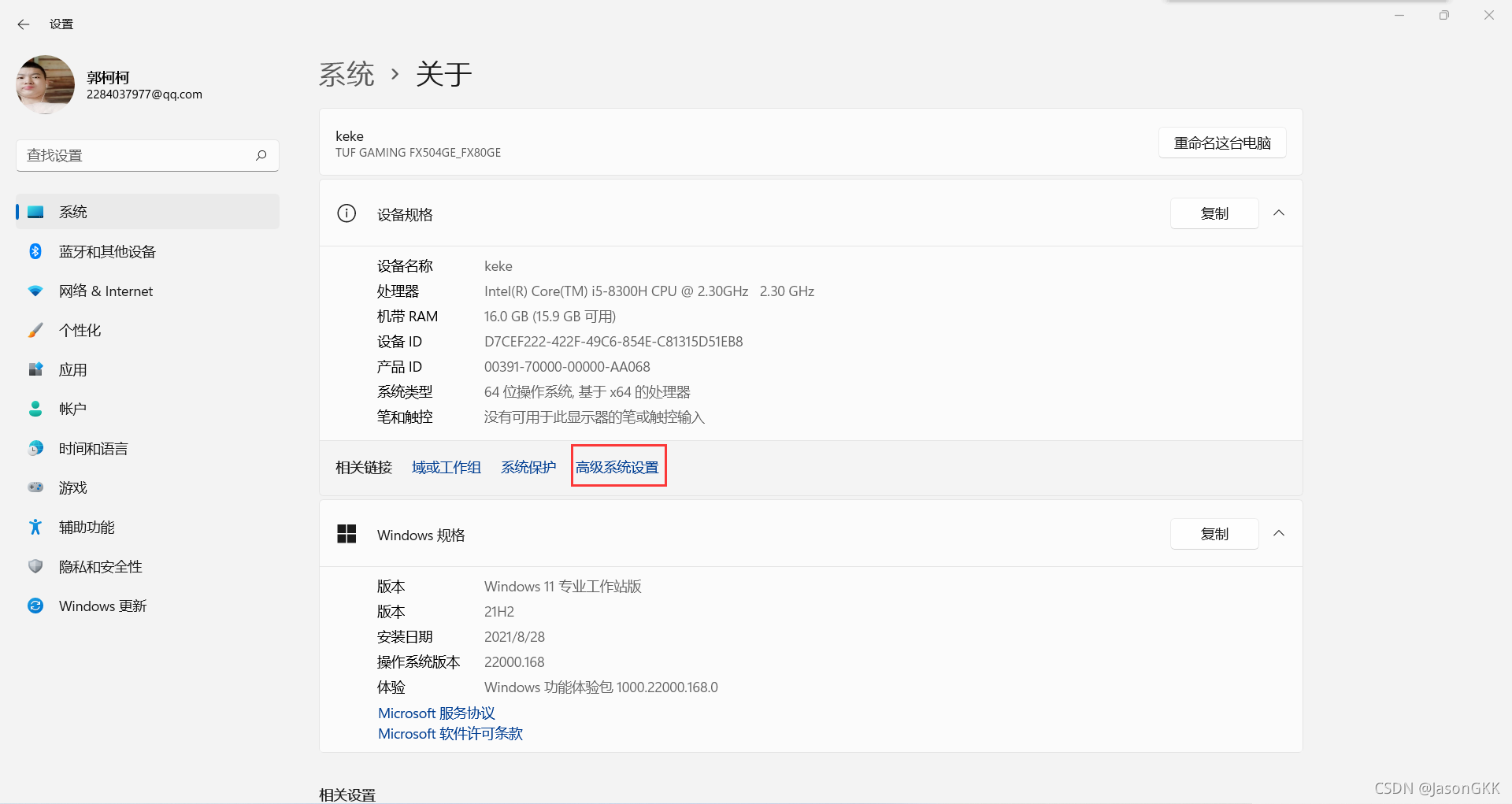Open Microsoft 服务协议 link
The height and width of the screenshot is (804, 1512).
point(436,713)
